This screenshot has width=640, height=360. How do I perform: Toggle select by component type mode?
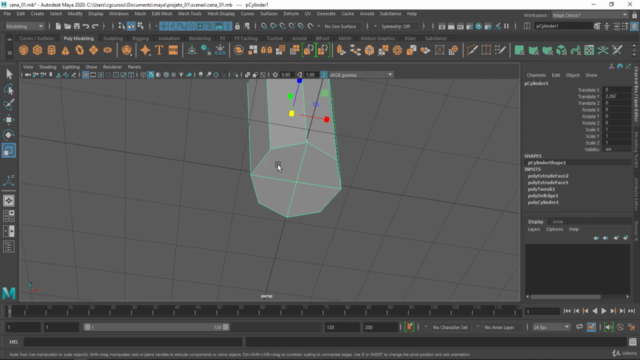140,26
